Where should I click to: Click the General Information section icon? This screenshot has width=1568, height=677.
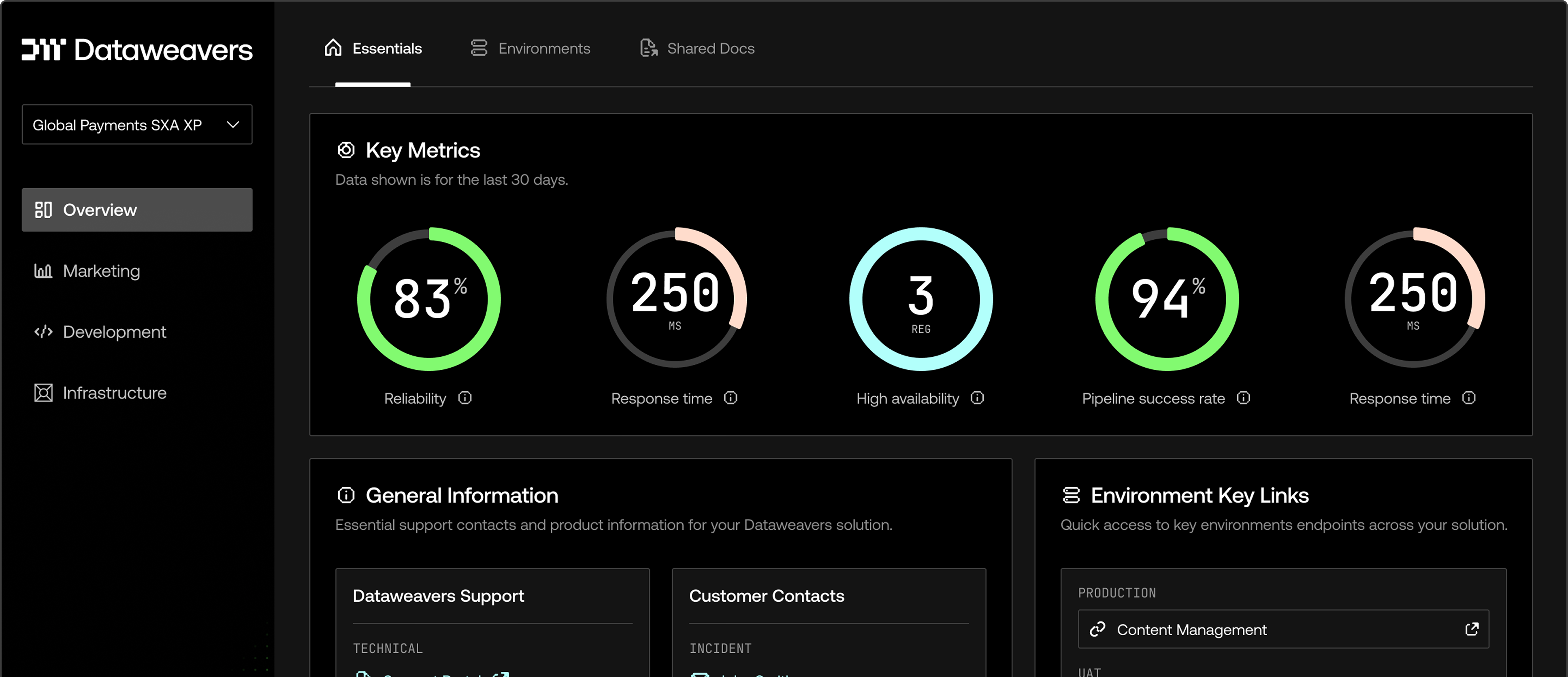[346, 495]
